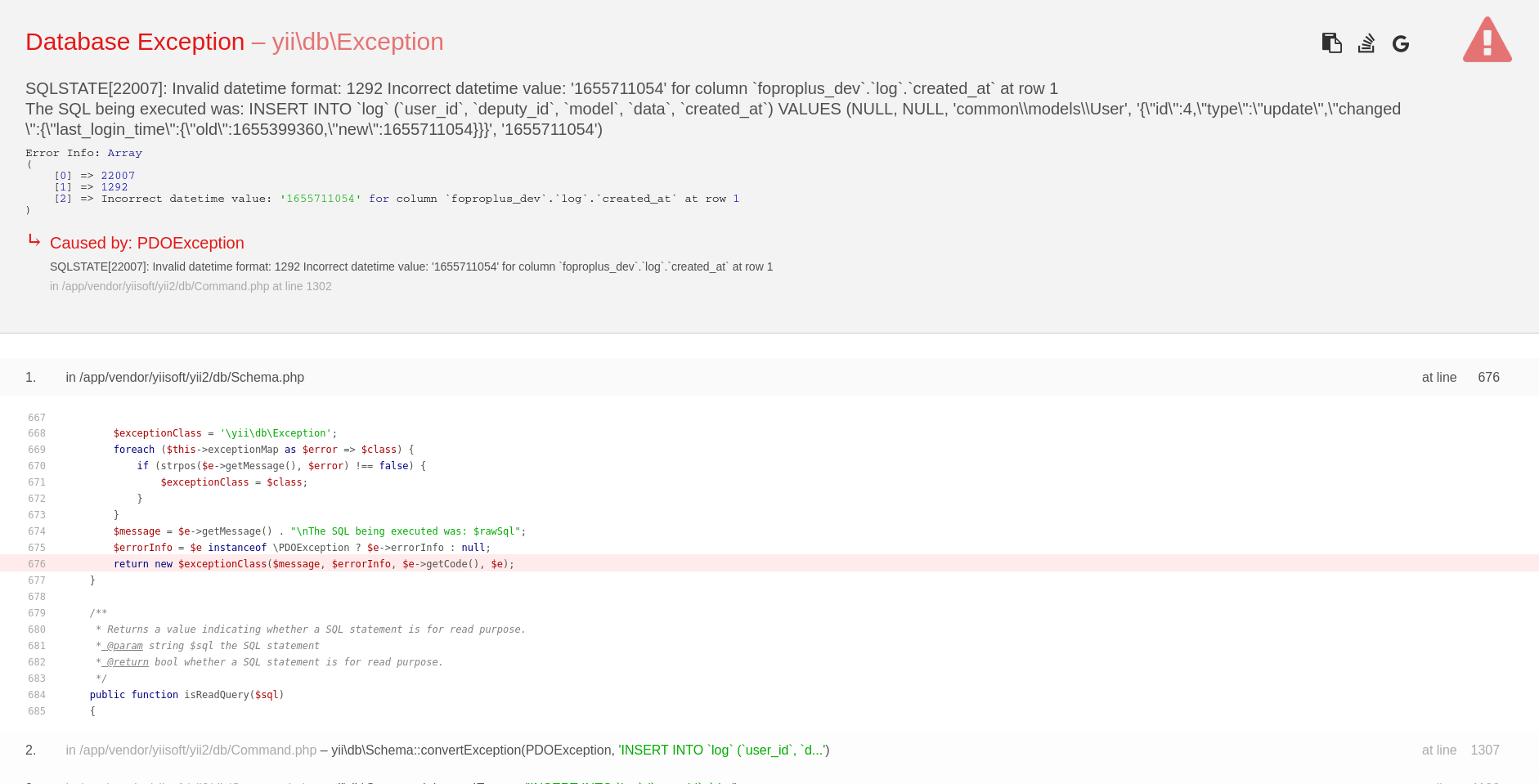
Task: Click the isReadQuery function declaration line
Action: [x=186, y=695]
